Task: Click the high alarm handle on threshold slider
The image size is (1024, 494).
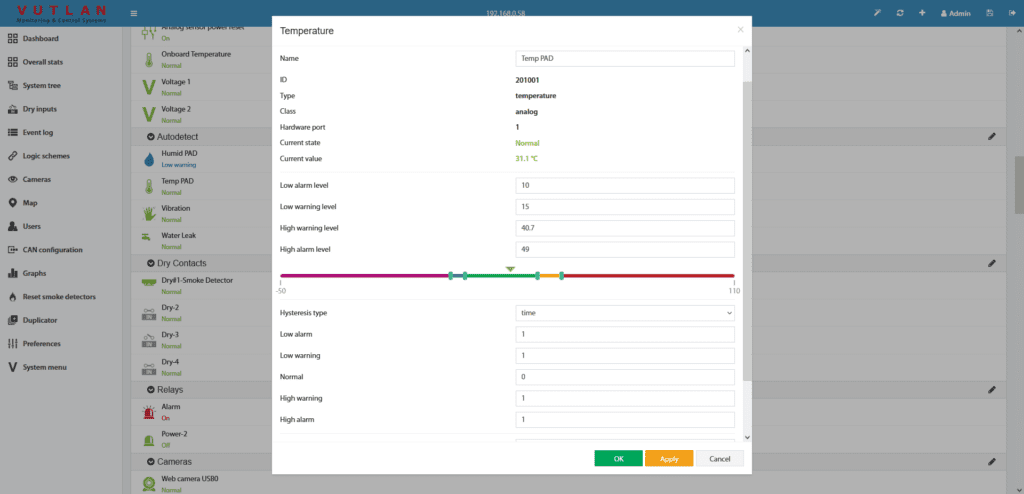Action: [x=562, y=276]
